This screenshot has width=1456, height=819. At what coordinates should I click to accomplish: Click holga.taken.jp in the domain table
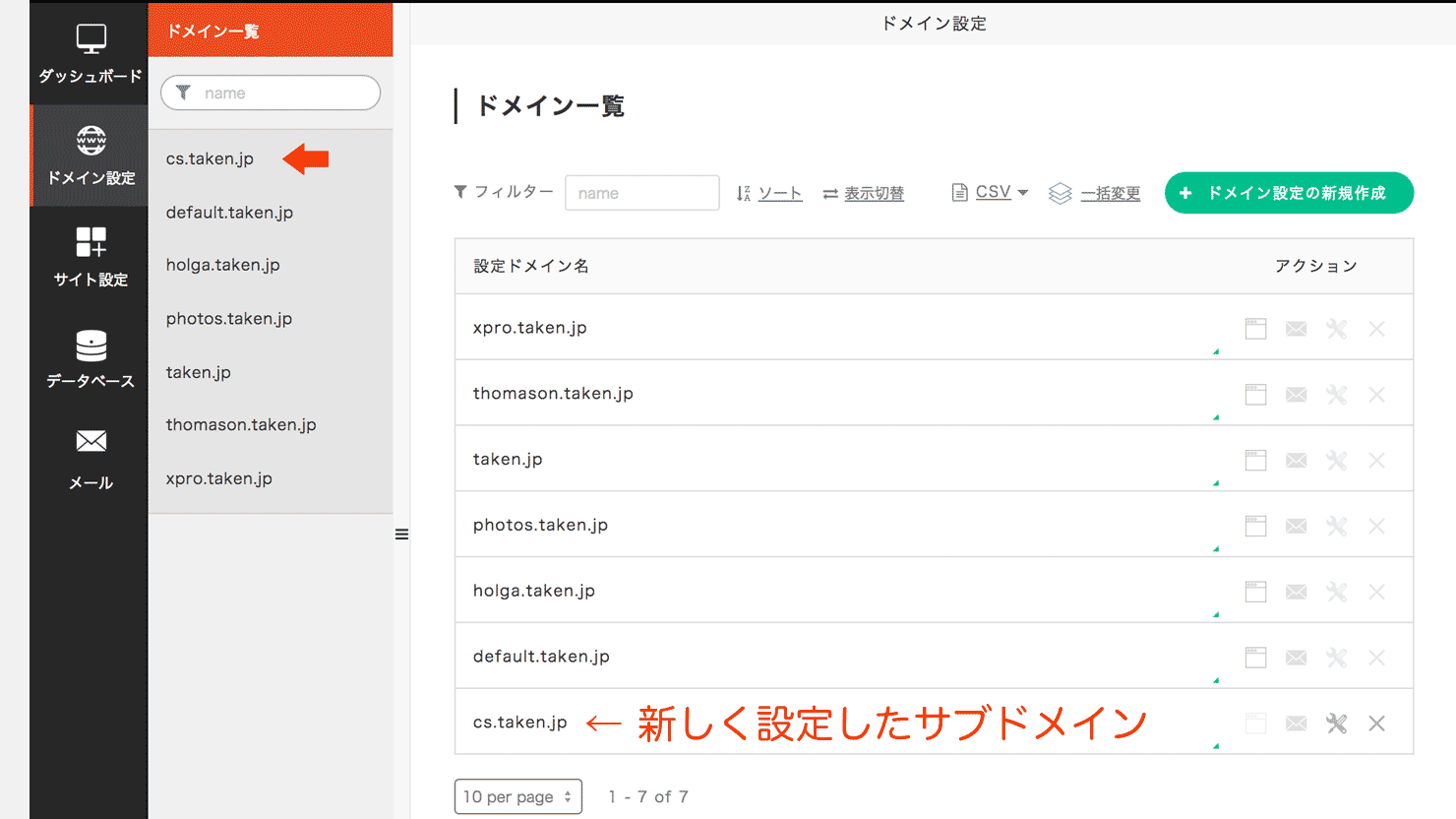tap(533, 591)
